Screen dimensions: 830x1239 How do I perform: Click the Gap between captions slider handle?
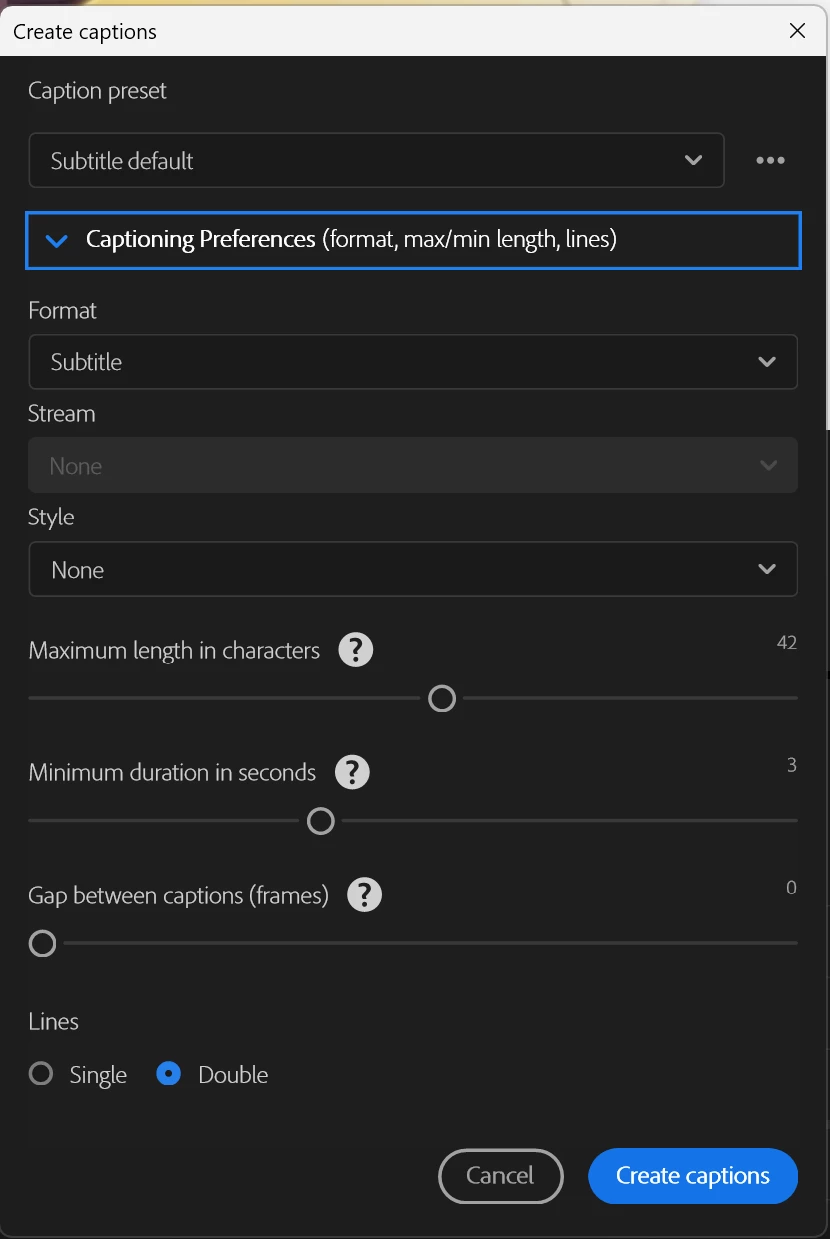pos(42,943)
